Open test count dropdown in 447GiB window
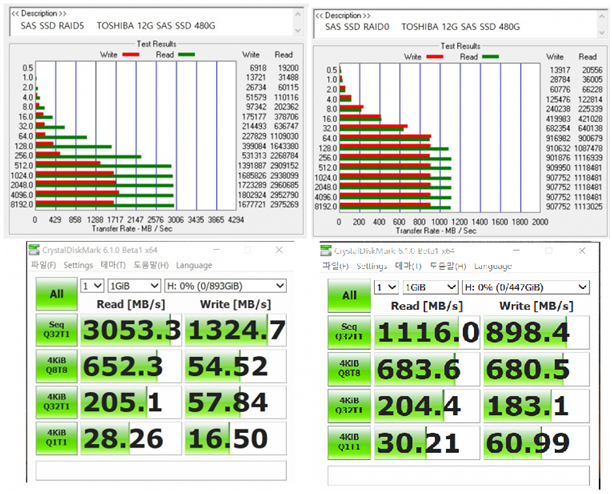 pos(386,288)
